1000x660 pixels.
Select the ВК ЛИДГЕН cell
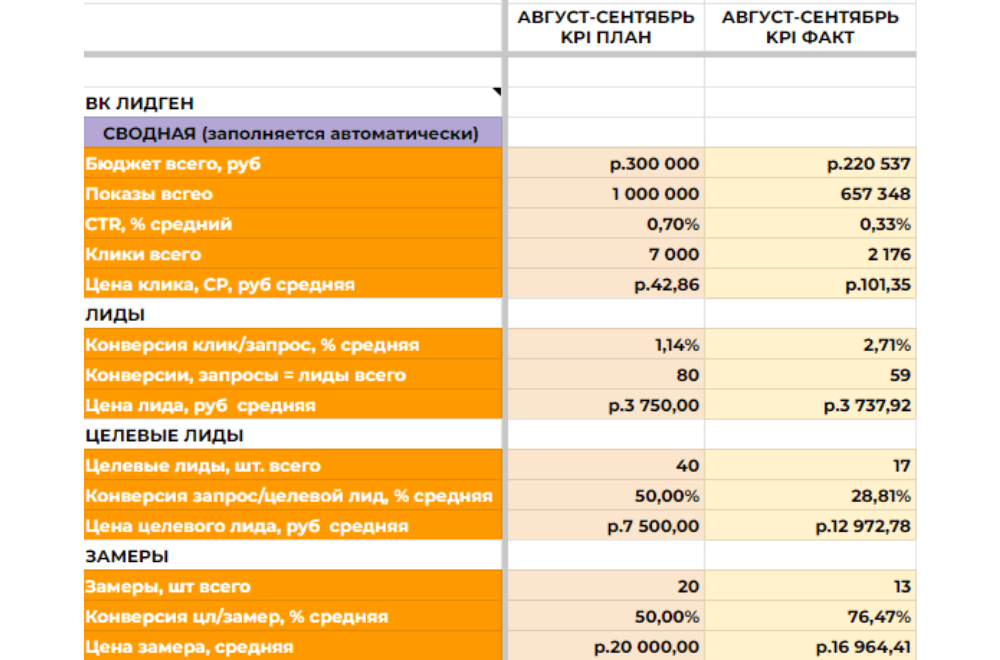293,103
